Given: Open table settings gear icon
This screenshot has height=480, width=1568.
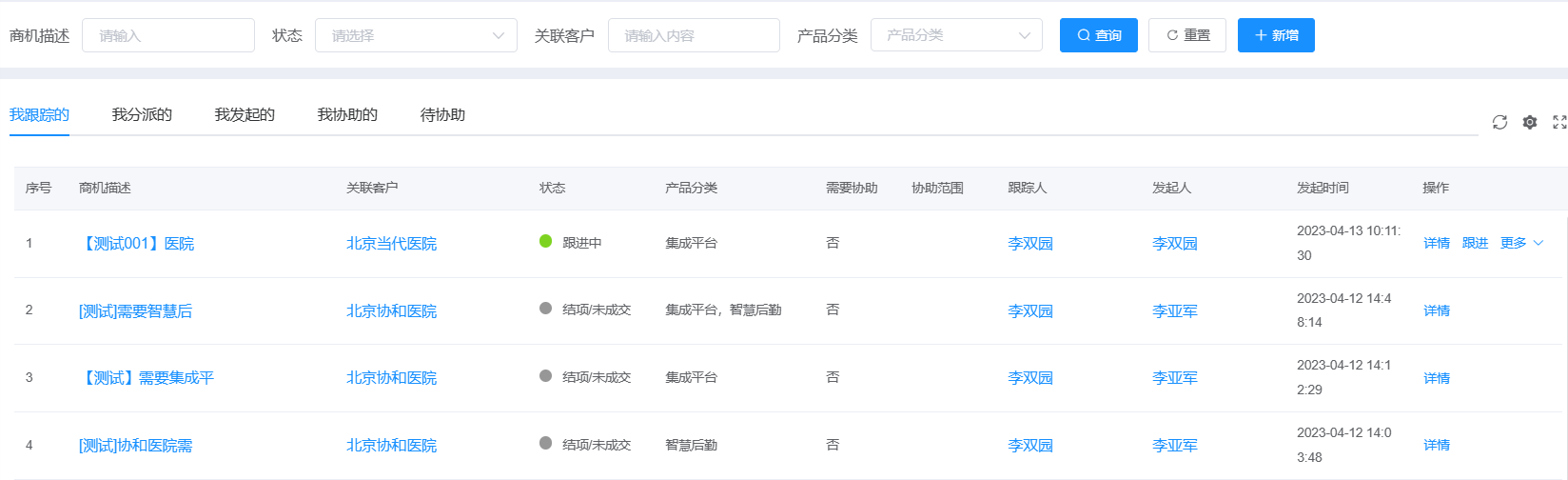Looking at the screenshot, I should click(x=1530, y=122).
